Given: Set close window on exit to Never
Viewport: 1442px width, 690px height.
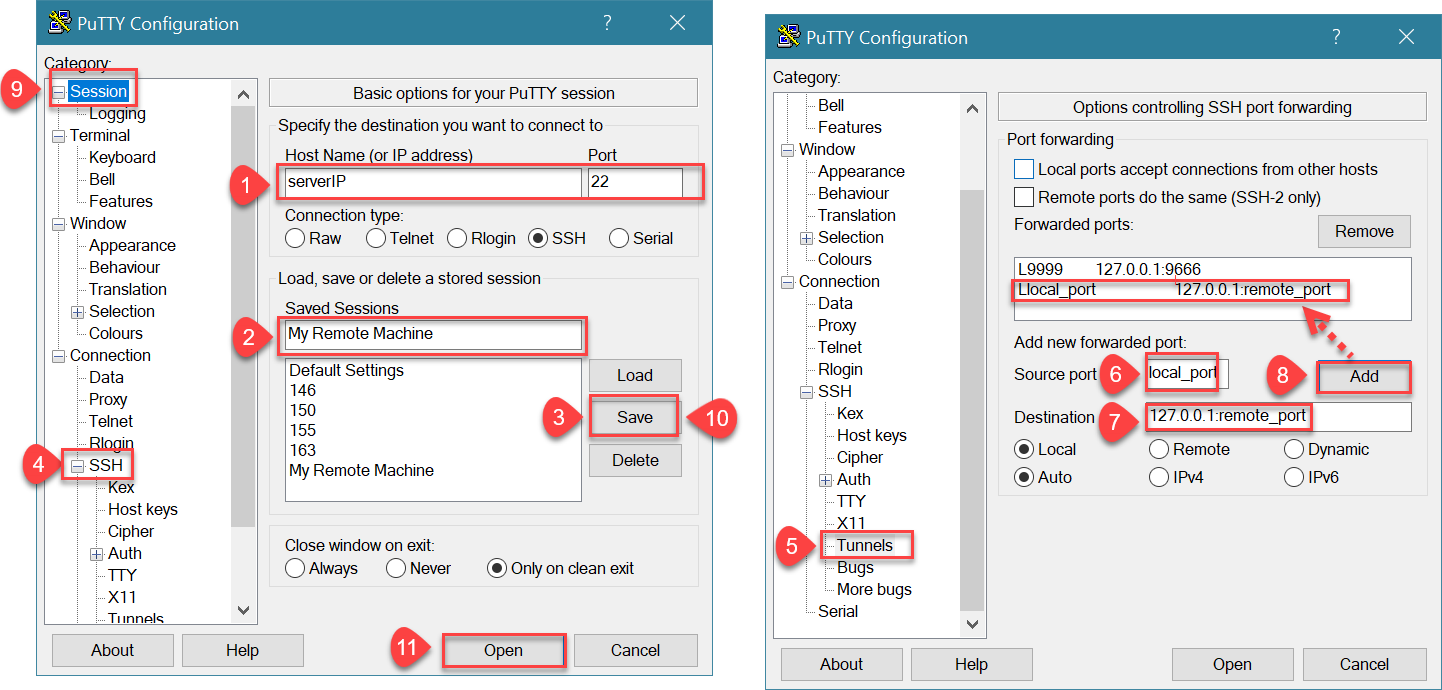Looking at the screenshot, I should [396, 568].
